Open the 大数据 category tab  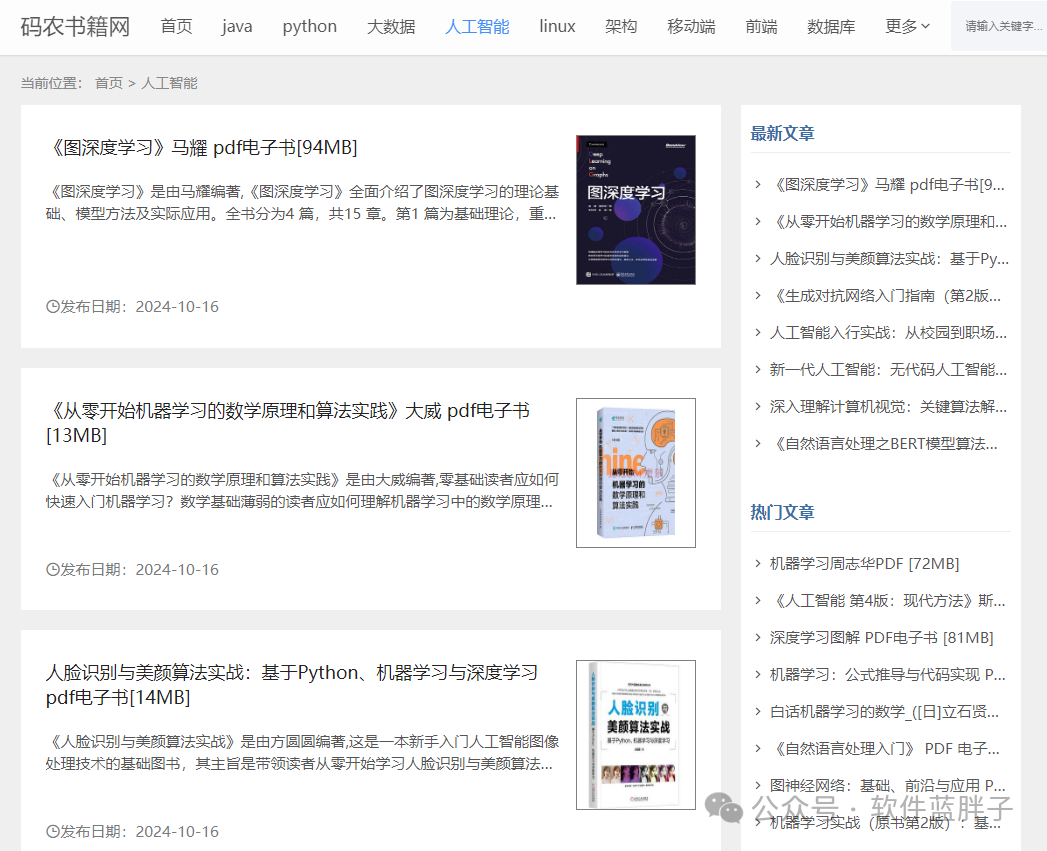391,27
